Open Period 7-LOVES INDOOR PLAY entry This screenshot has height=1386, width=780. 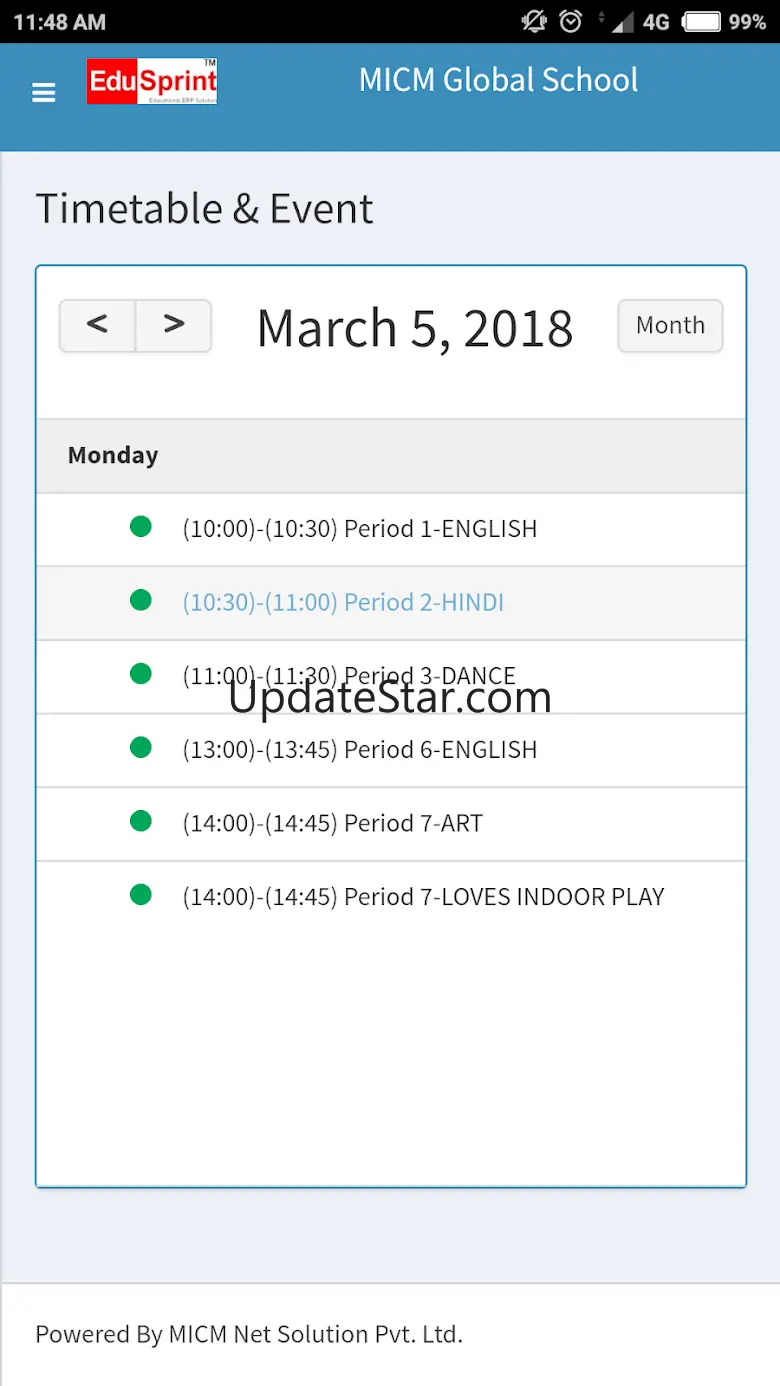click(x=423, y=897)
